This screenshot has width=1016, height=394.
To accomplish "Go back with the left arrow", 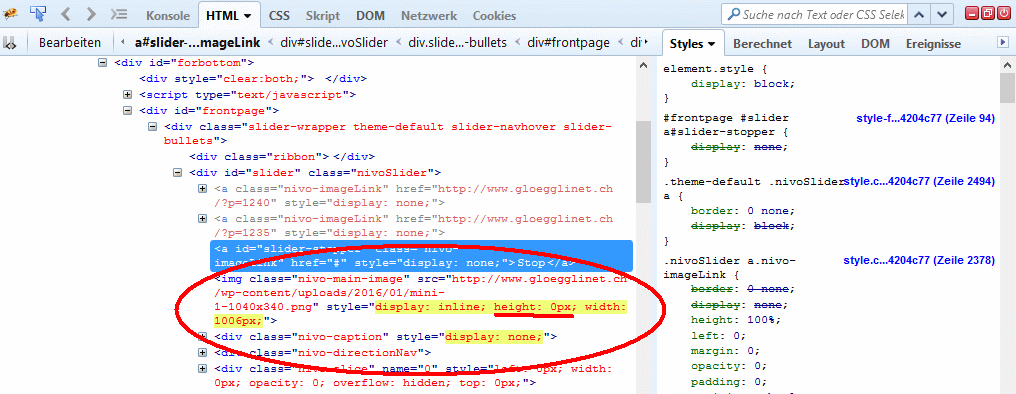I will point(67,13).
